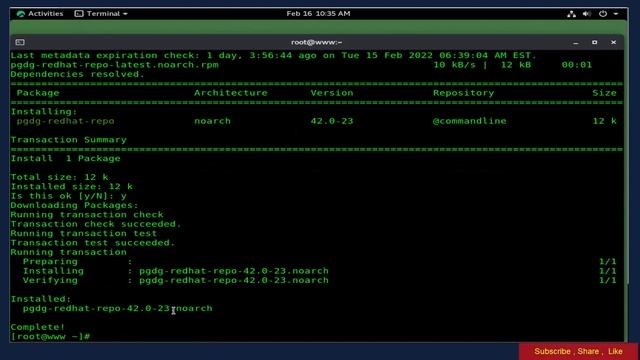Viewport: 640px width, 360px height.
Task: Click the network status icon
Action: pyautogui.click(x=571, y=14)
